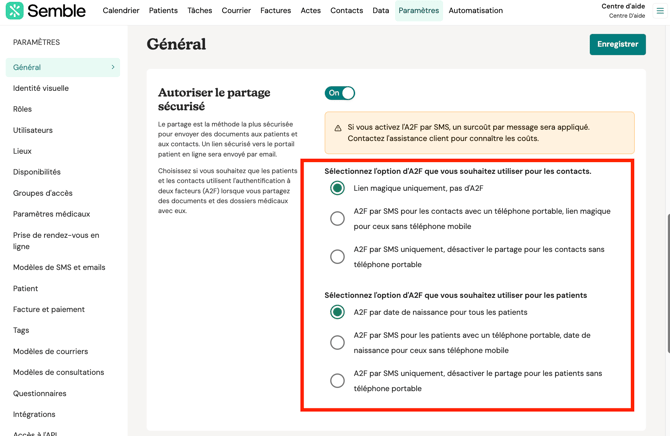Select A2F par SMS uniquement for patients
The width and height of the screenshot is (670, 436).
click(338, 381)
